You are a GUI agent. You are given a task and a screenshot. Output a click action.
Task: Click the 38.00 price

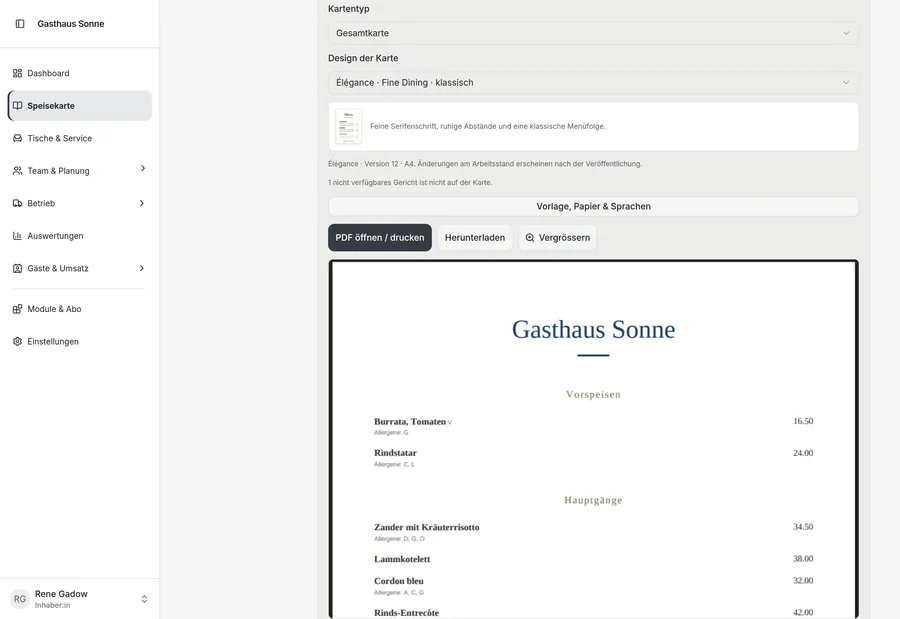(803, 559)
